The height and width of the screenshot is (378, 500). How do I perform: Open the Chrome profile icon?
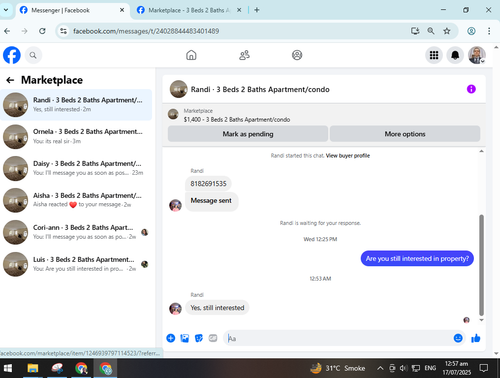pyautogui.click(x=471, y=31)
